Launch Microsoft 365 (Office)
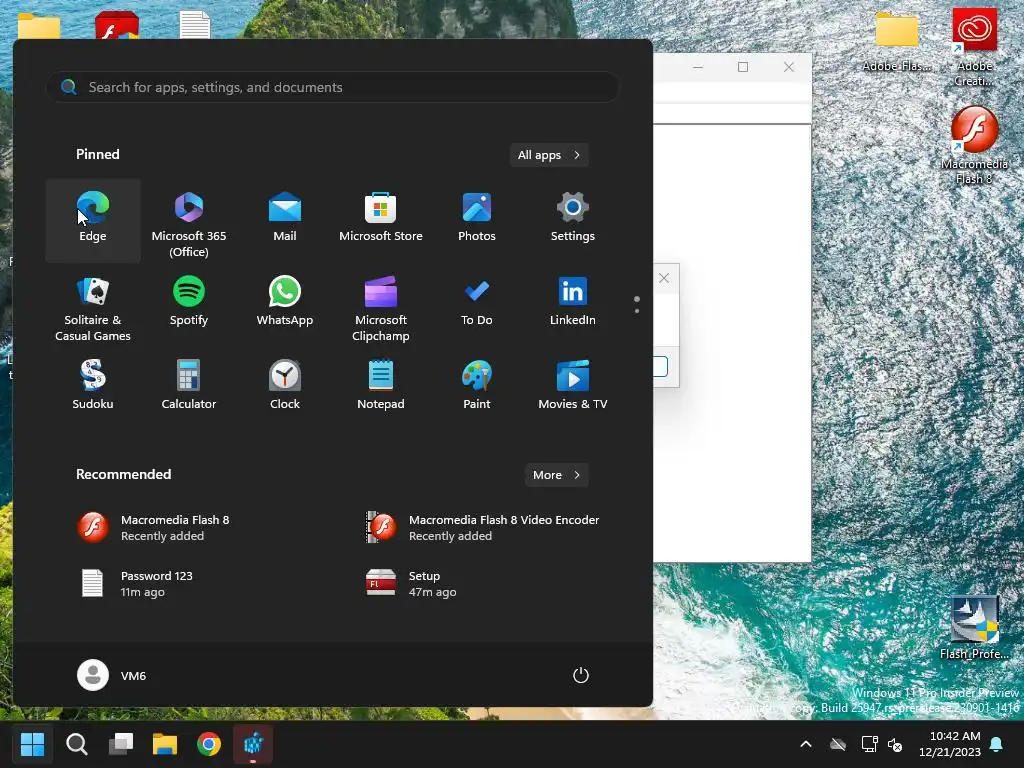The image size is (1024, 768). tap(189, 220)
